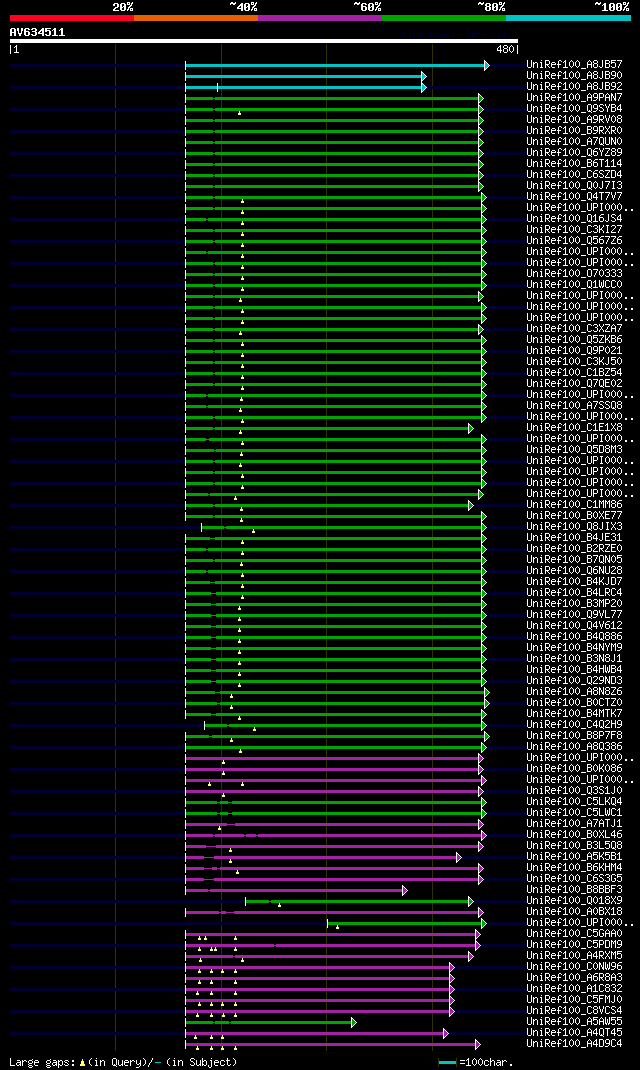640x1070 pixels.
Task: Click the orange ~40% identity legend segment
Action: pyautogui.click(x=196, y=18)
